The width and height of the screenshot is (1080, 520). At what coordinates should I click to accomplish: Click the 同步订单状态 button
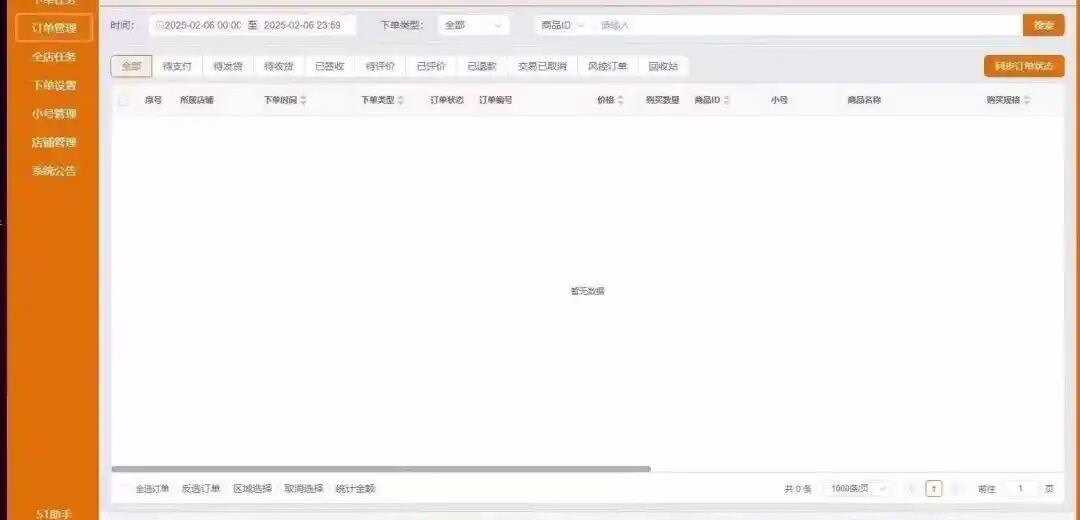click(1023, 66)
